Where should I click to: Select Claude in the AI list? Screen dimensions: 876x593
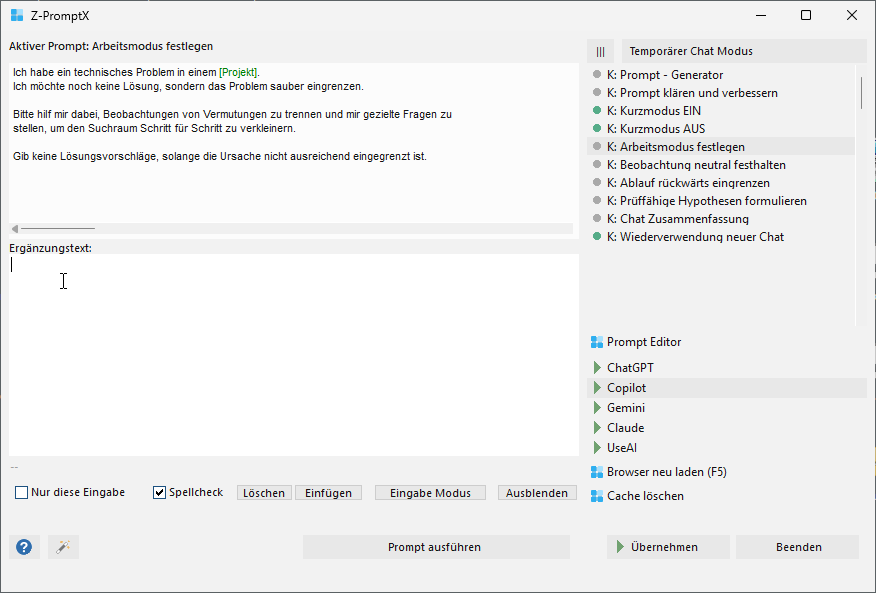[625, 428]
